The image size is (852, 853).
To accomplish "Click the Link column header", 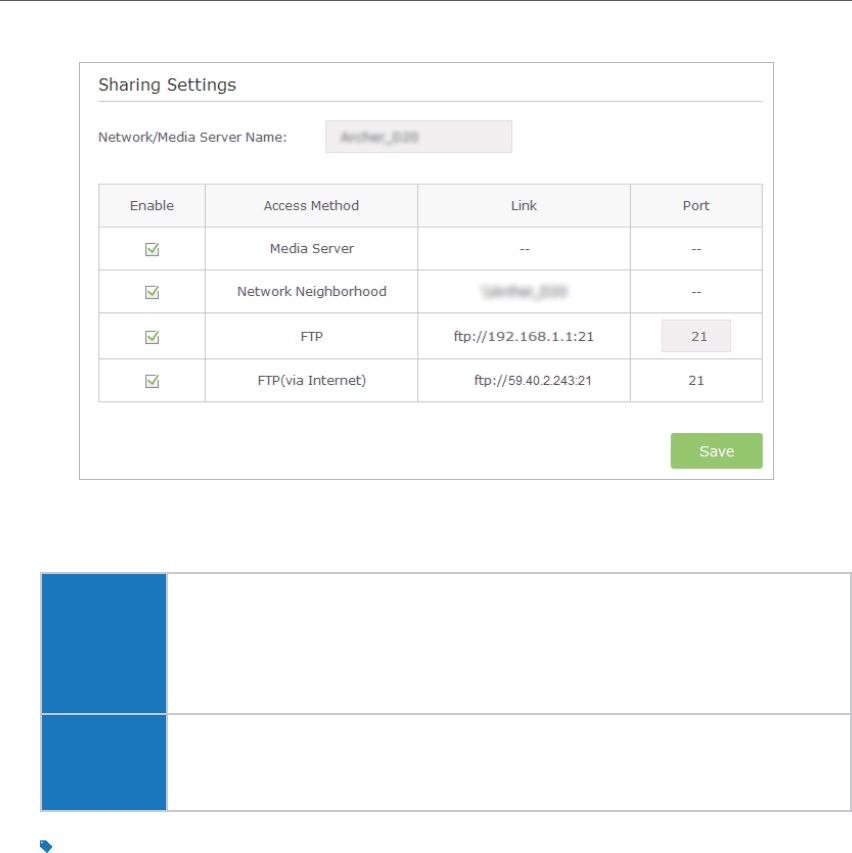I will (524, 206).
